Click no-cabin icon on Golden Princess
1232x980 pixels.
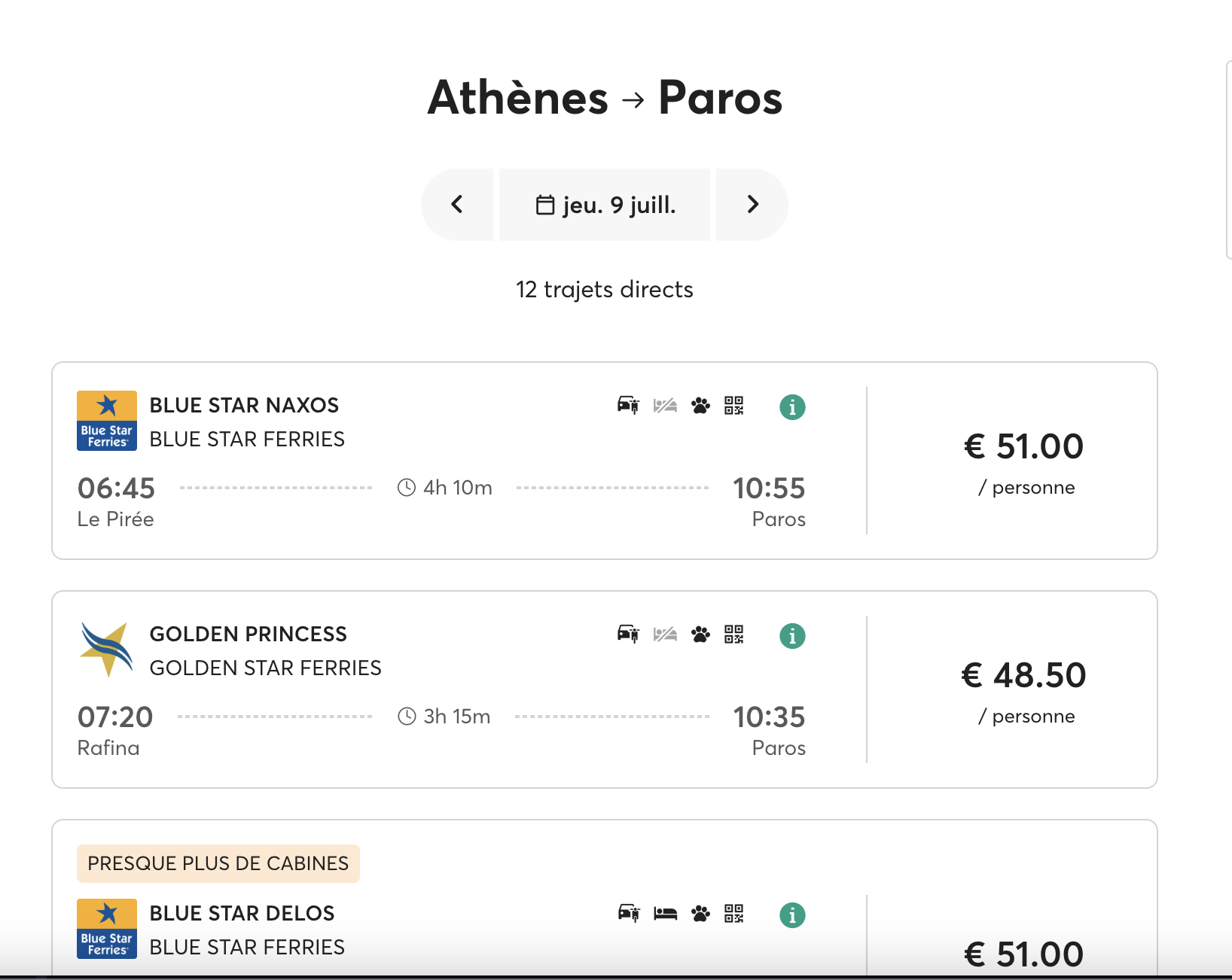[x=665, y=635]
